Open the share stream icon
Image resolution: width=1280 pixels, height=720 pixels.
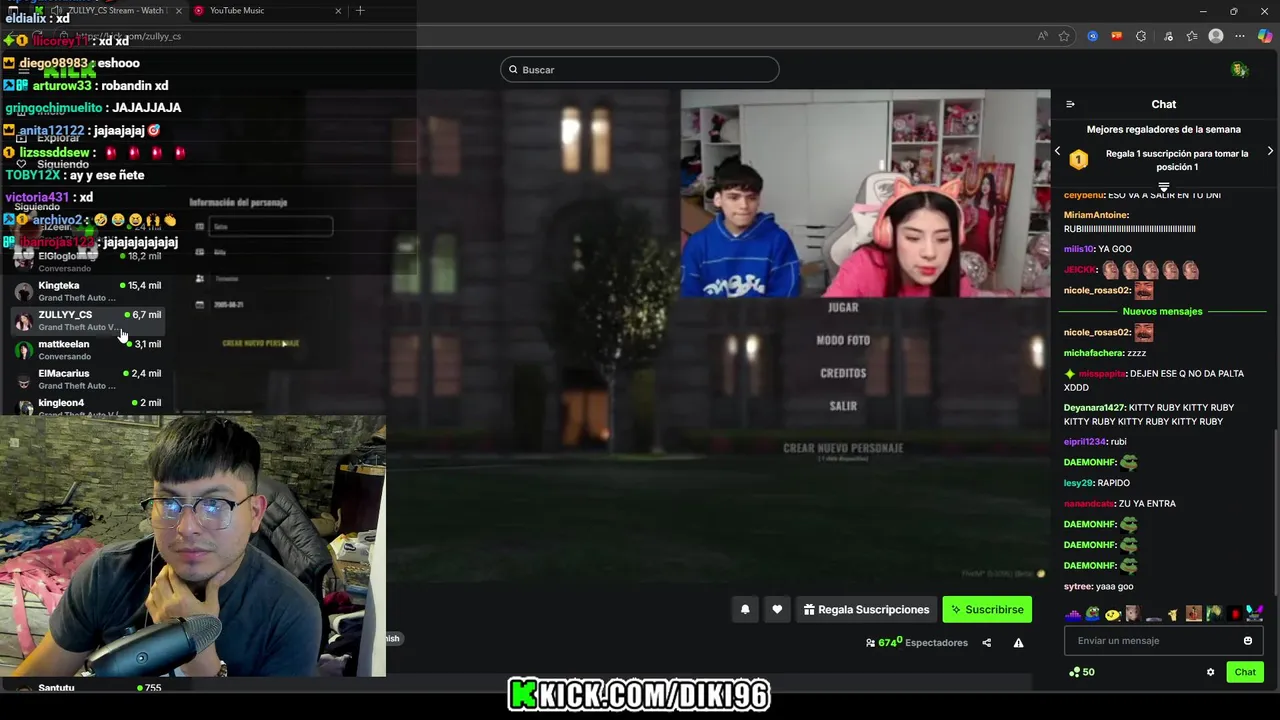pyautogui.click(x=986, y=643)
